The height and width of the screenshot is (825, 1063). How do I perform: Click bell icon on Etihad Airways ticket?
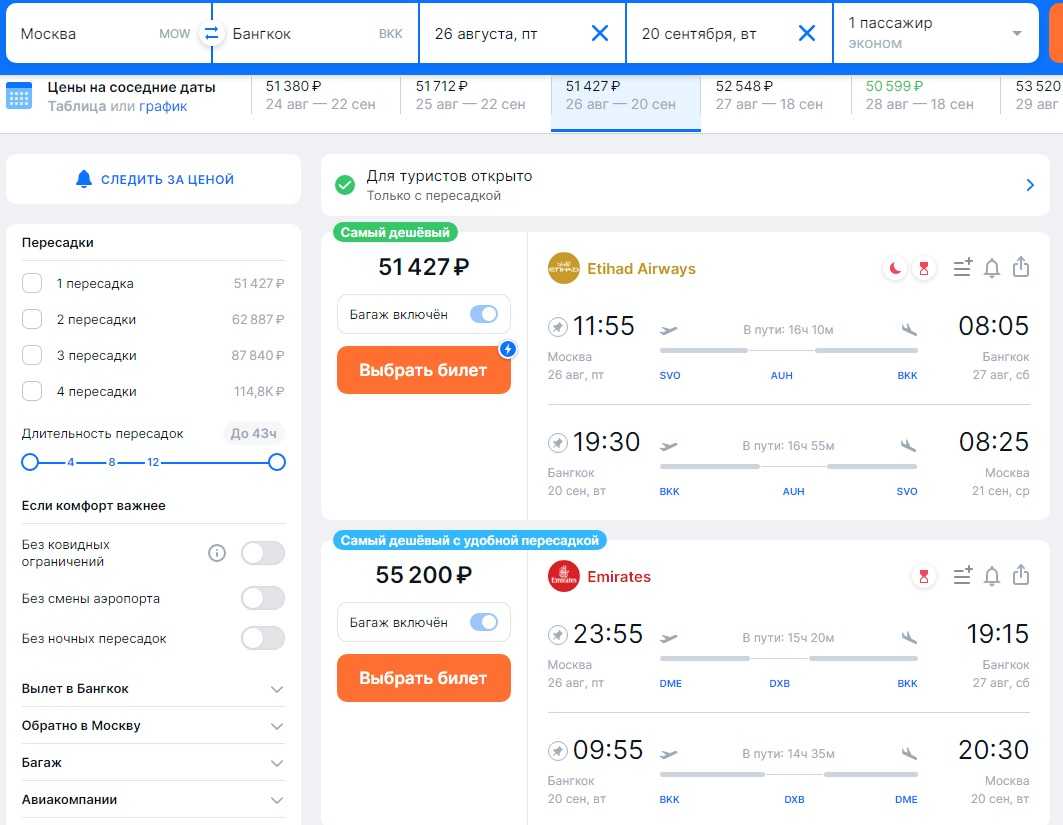(991, 268)
